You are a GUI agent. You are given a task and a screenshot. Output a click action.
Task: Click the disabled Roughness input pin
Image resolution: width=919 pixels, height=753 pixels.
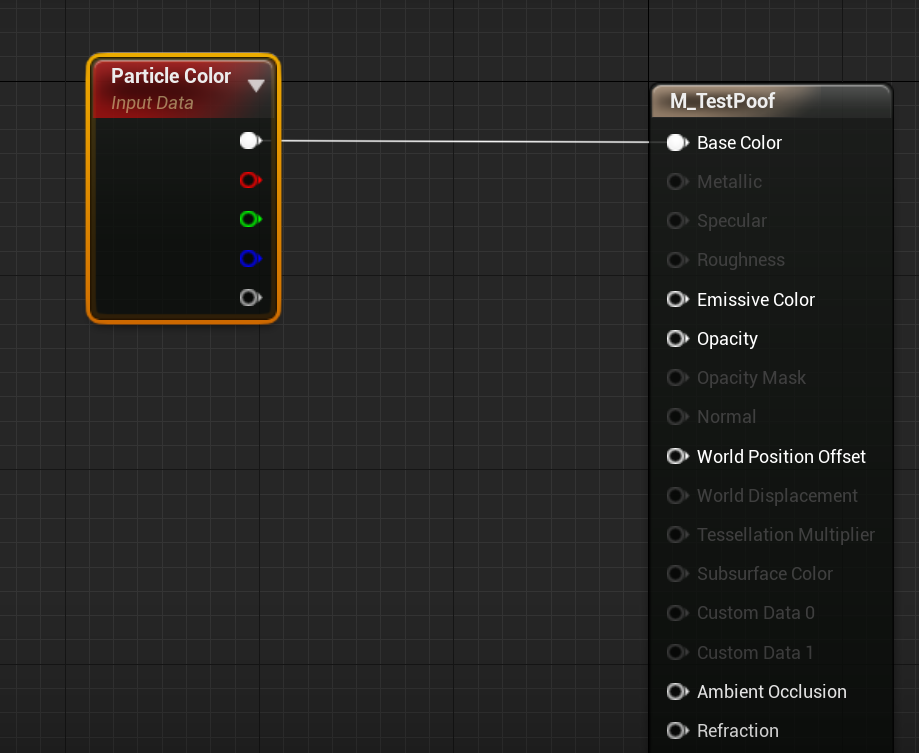coord(678,260)
